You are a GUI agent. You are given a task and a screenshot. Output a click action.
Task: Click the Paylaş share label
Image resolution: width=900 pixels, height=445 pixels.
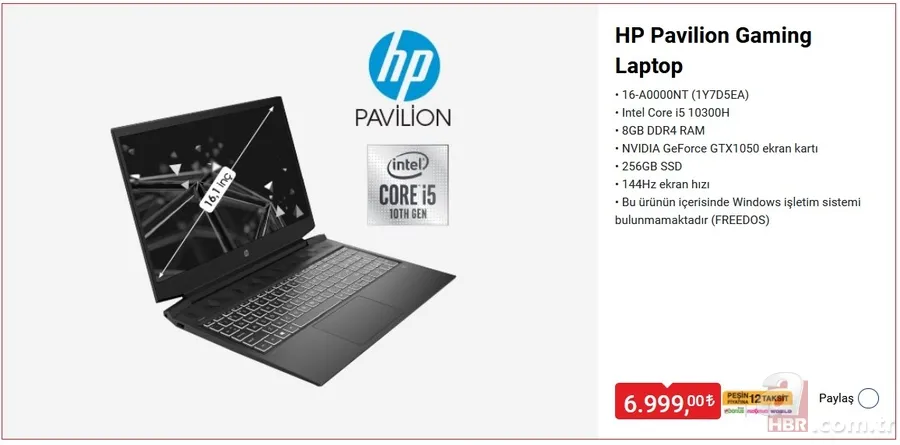[836, 398]
